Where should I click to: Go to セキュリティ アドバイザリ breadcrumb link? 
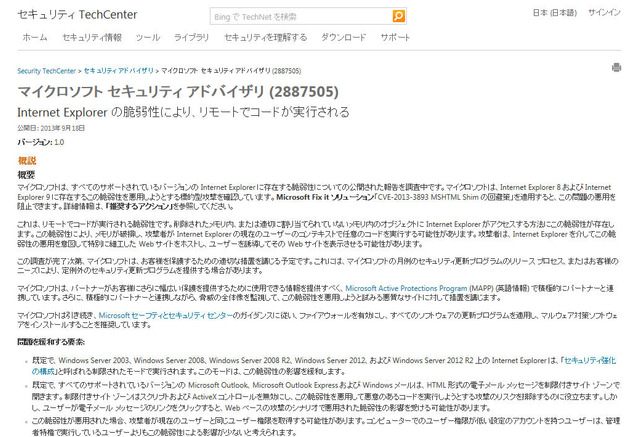click(x=118, y=71)
